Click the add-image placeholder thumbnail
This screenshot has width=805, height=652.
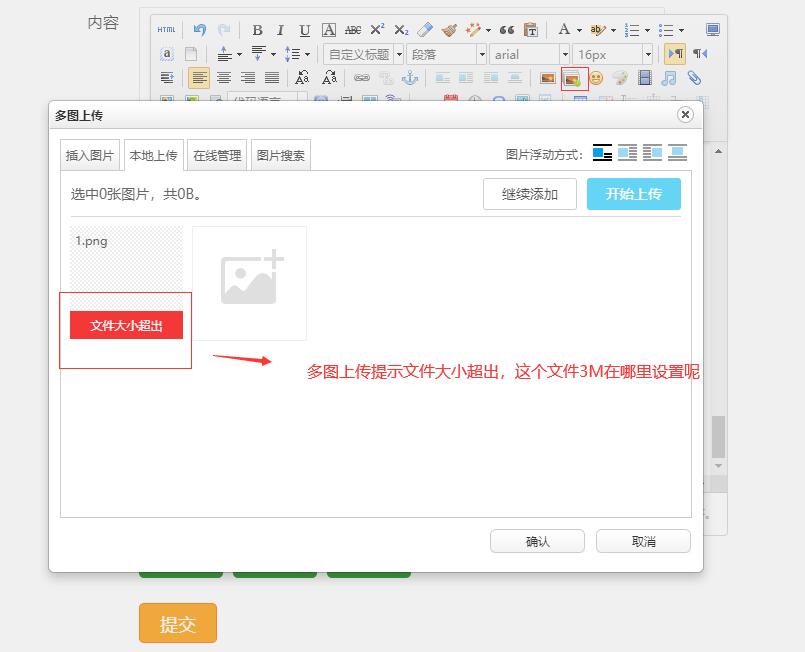pyautogui.click(x=249, y=283)
